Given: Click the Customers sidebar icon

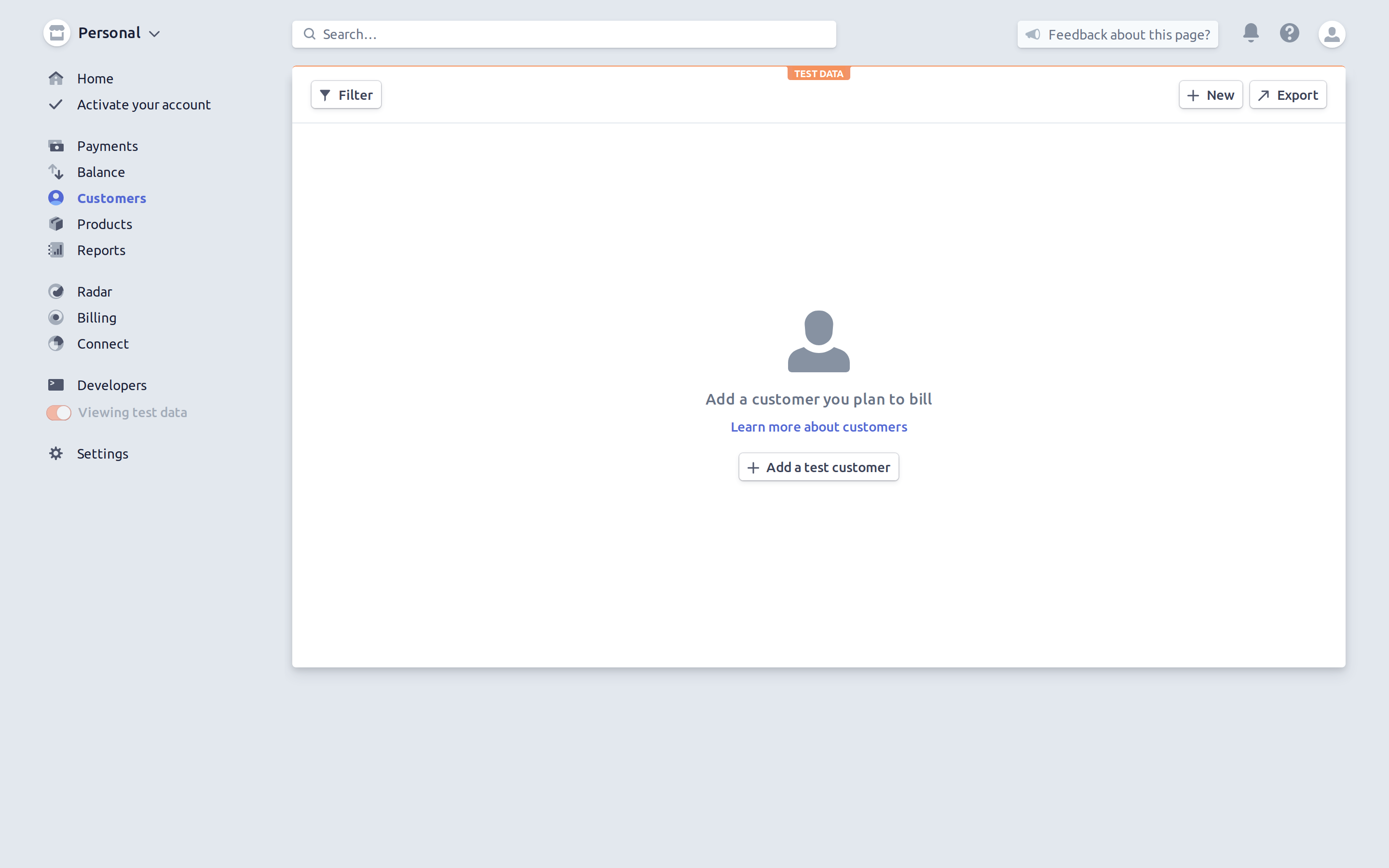Looking at the screenshot, I should 55,197.
